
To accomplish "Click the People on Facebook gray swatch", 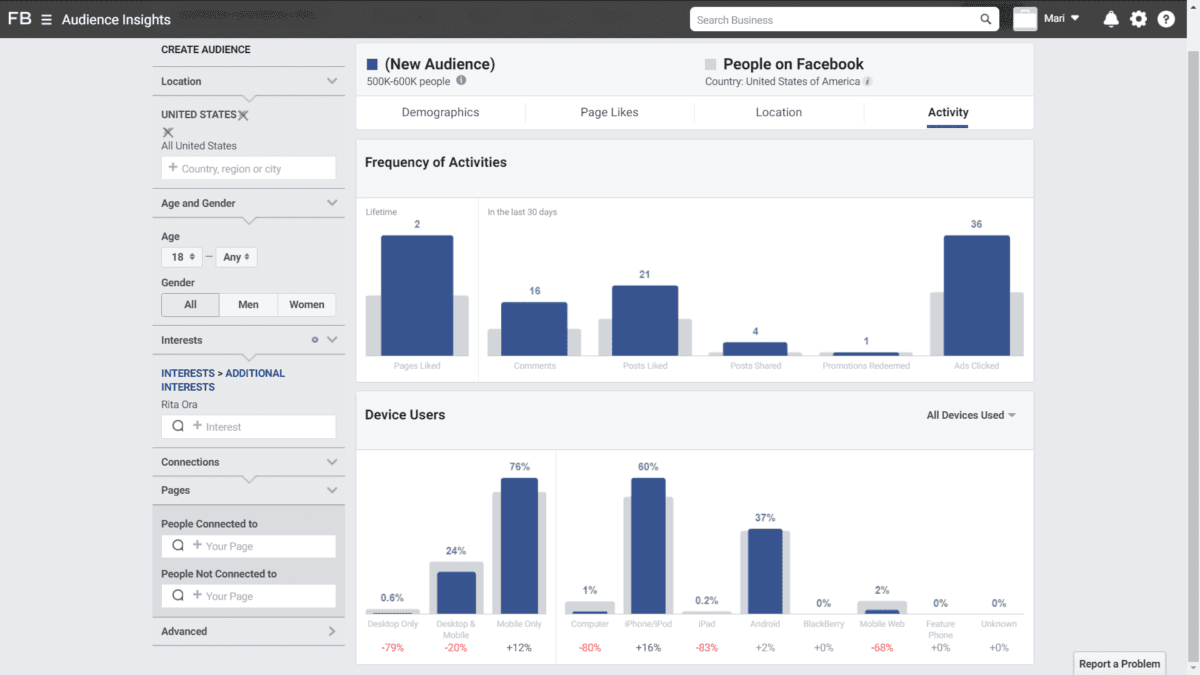I will point(711,64).
